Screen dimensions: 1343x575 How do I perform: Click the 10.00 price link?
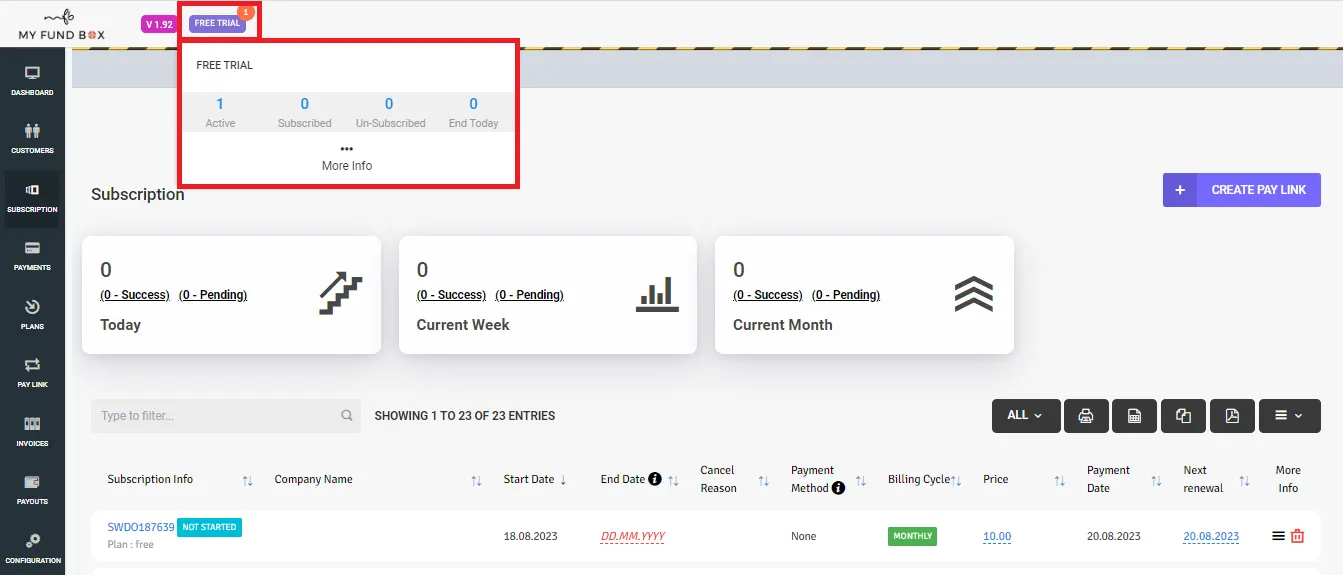(997, 537)
